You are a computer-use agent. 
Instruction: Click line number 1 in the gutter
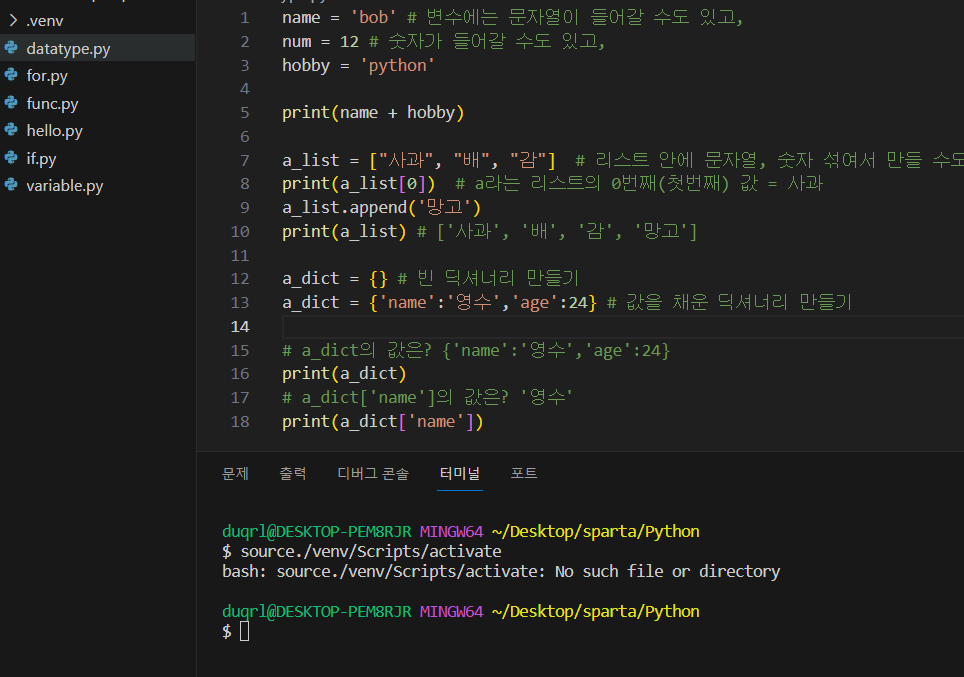pos(245,18)
